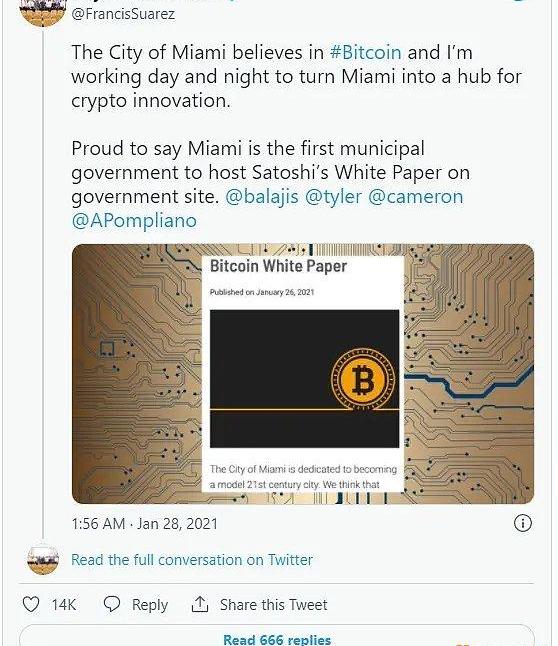
Task: Click the Read 666 replies button
Action: [x=277, y=636]
